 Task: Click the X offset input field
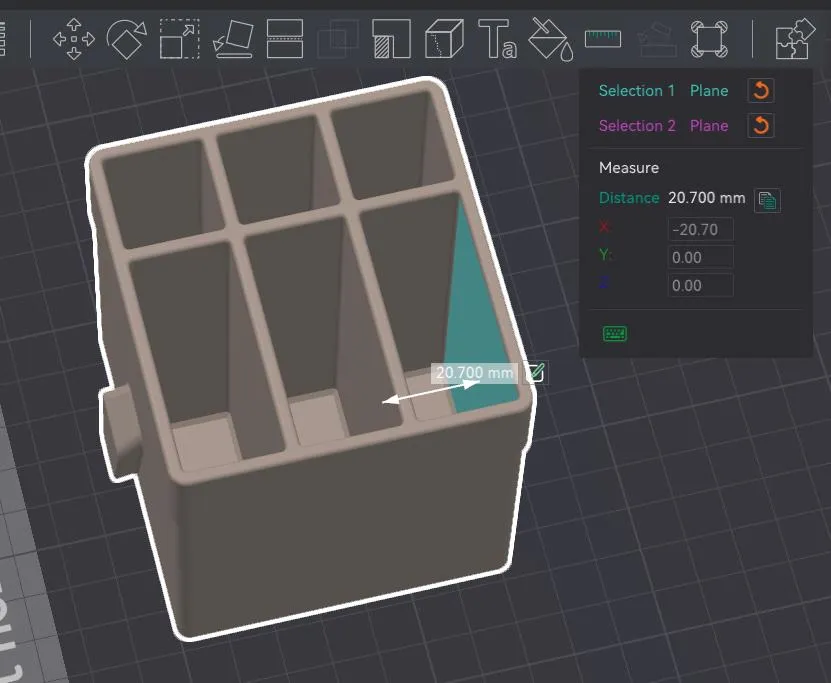pos(700,229)
